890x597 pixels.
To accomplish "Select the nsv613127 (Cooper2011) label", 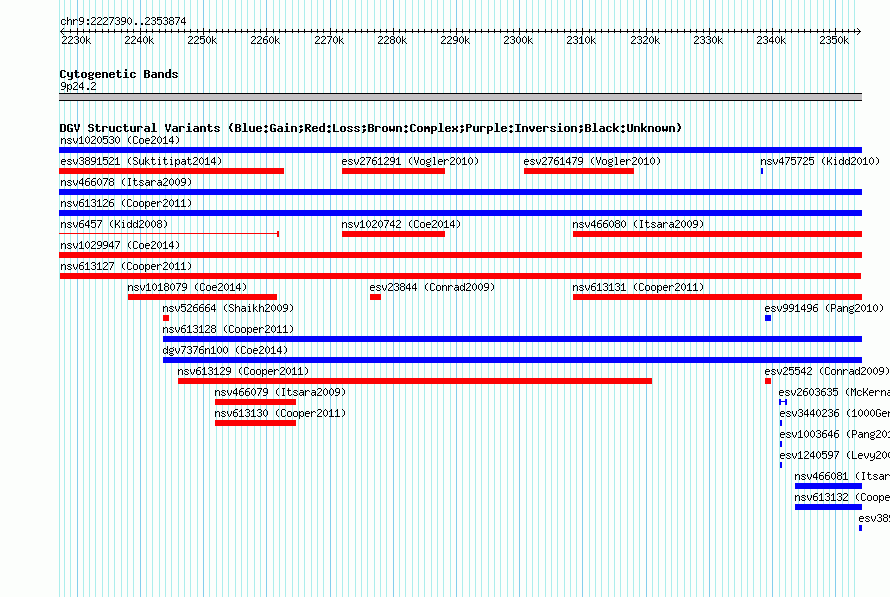I will tap(126, 266).
